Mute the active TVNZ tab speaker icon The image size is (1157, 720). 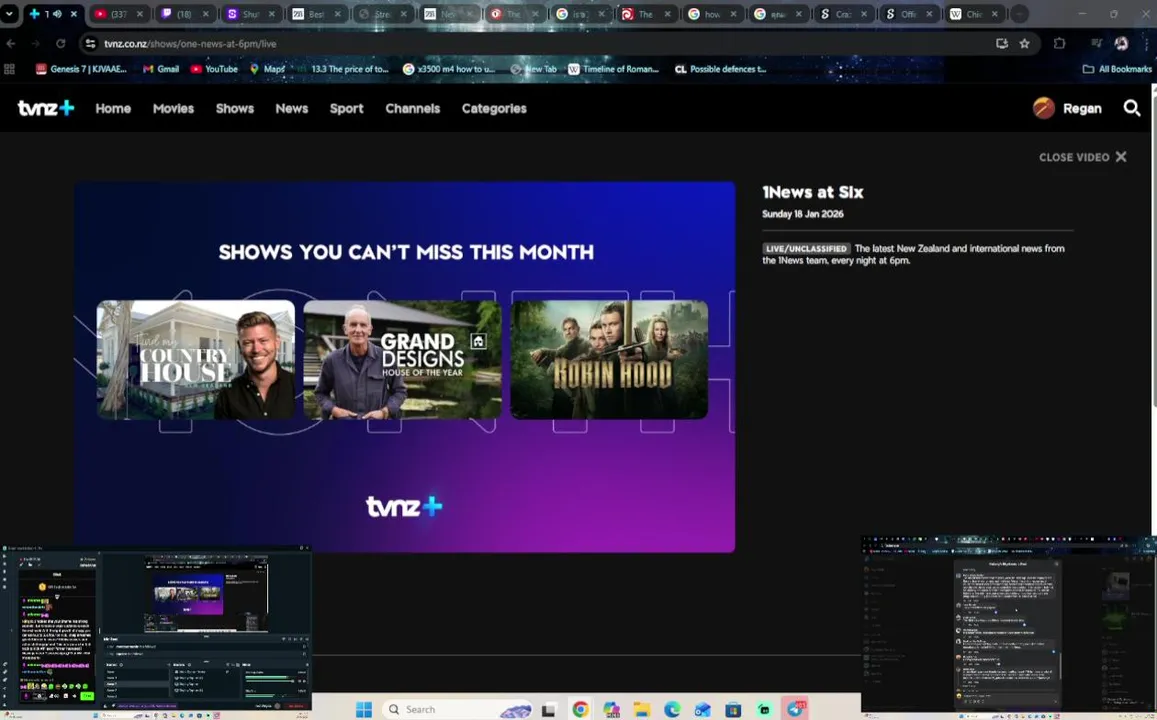[57, 14]
